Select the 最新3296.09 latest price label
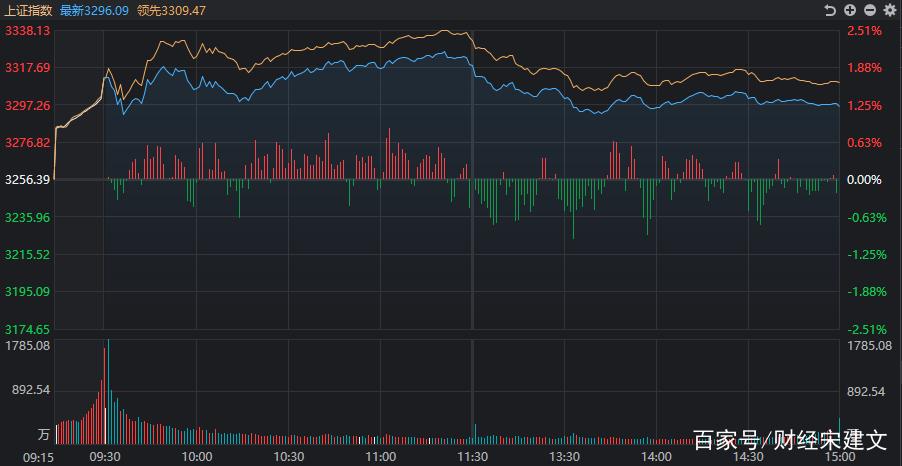The height and width of the screenshot is (466, 902). (94, 10)
